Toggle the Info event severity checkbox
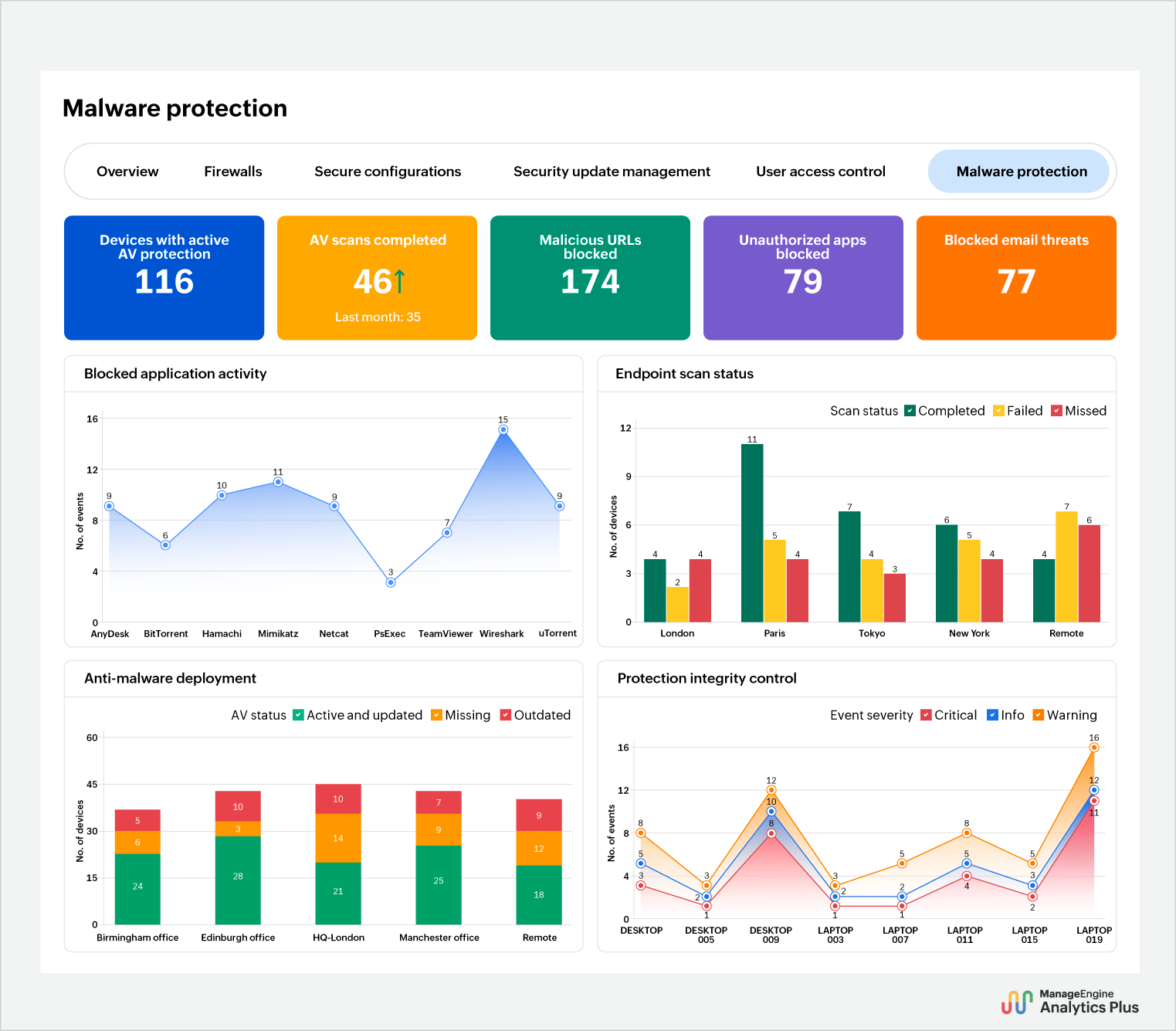The width and height of the screenshot is (1176, 1031). 992,715
